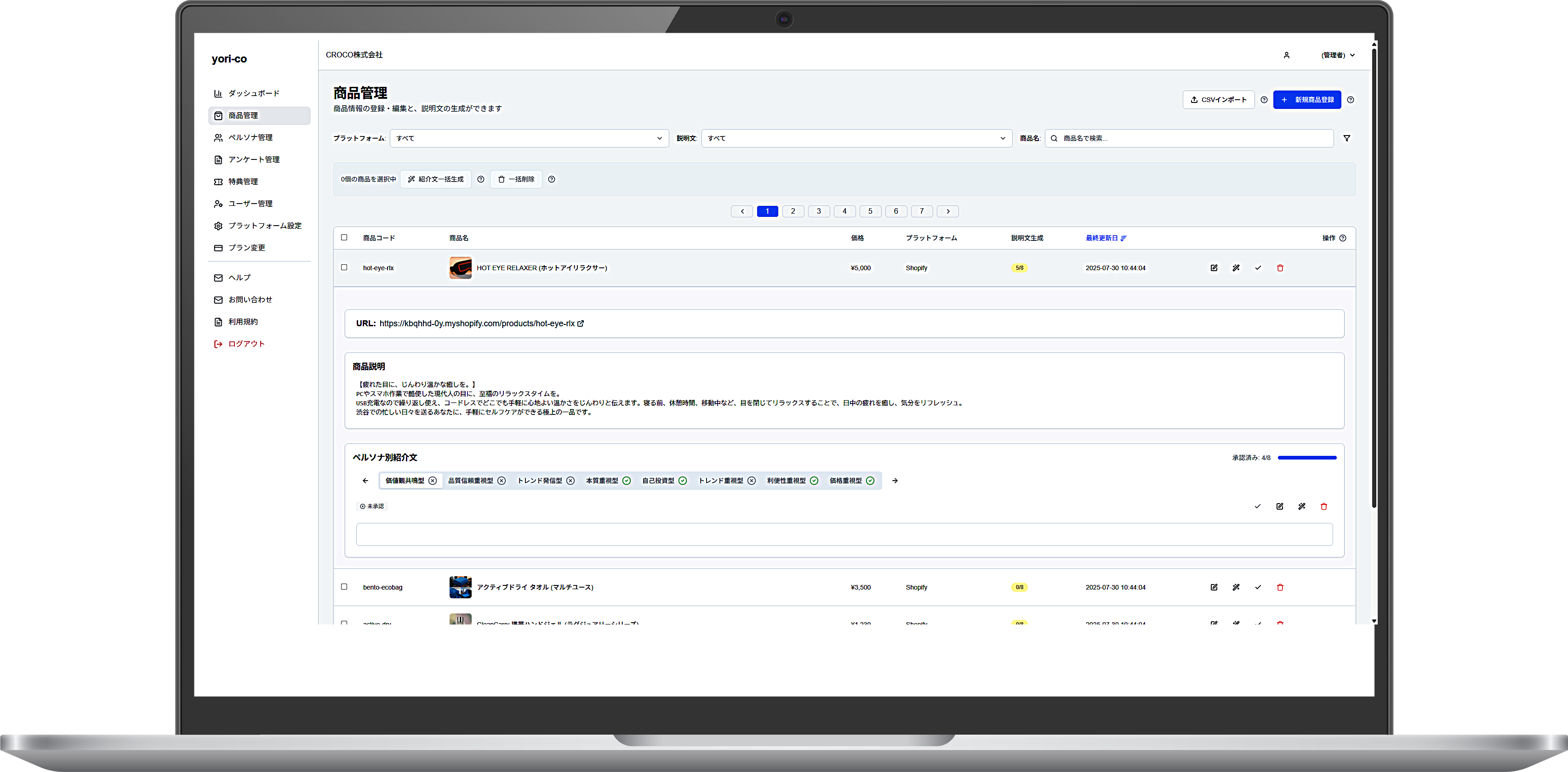1568x772 pixels.
Task: Select the トレンド重視型 persona tab
Action: coord(727,481)
